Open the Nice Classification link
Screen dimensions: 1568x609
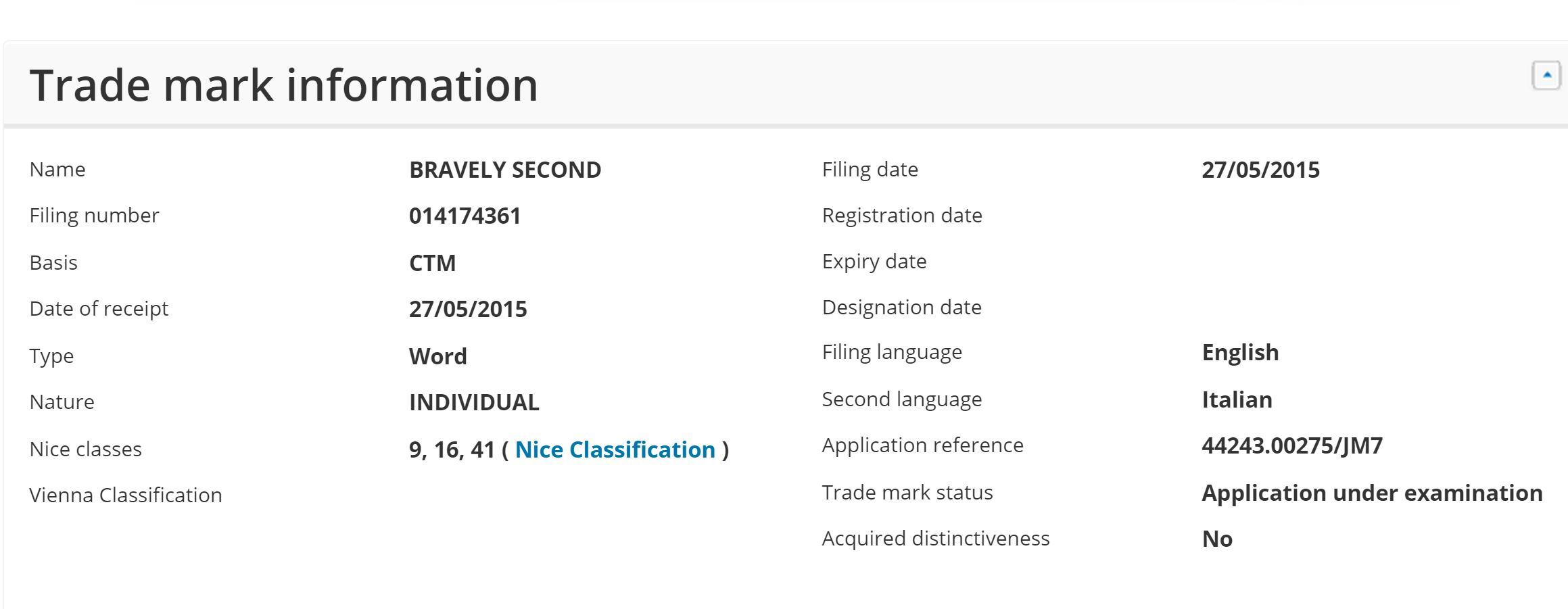click(x=615, y=449)
